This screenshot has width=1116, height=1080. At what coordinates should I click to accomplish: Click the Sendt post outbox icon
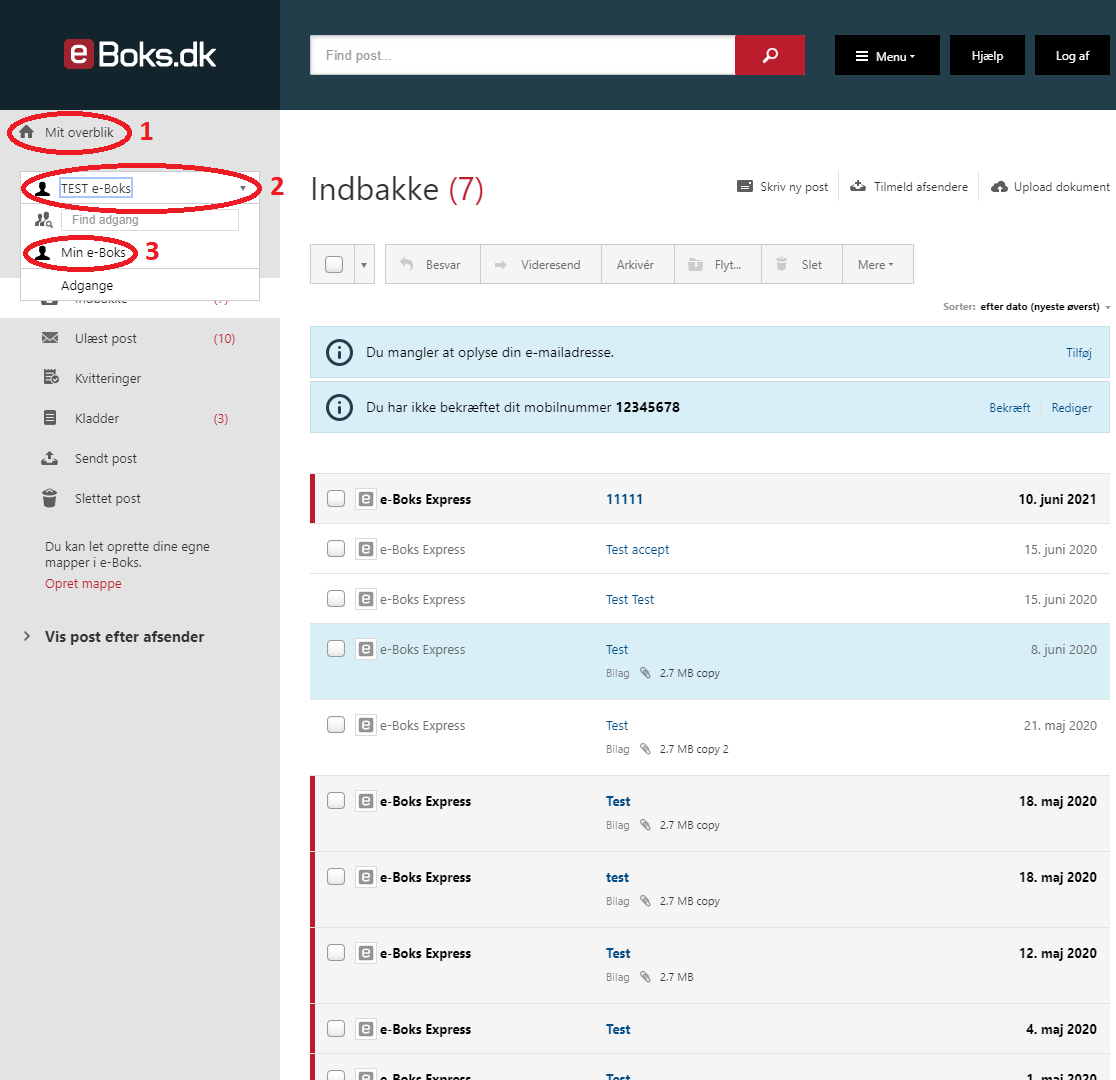50,458
